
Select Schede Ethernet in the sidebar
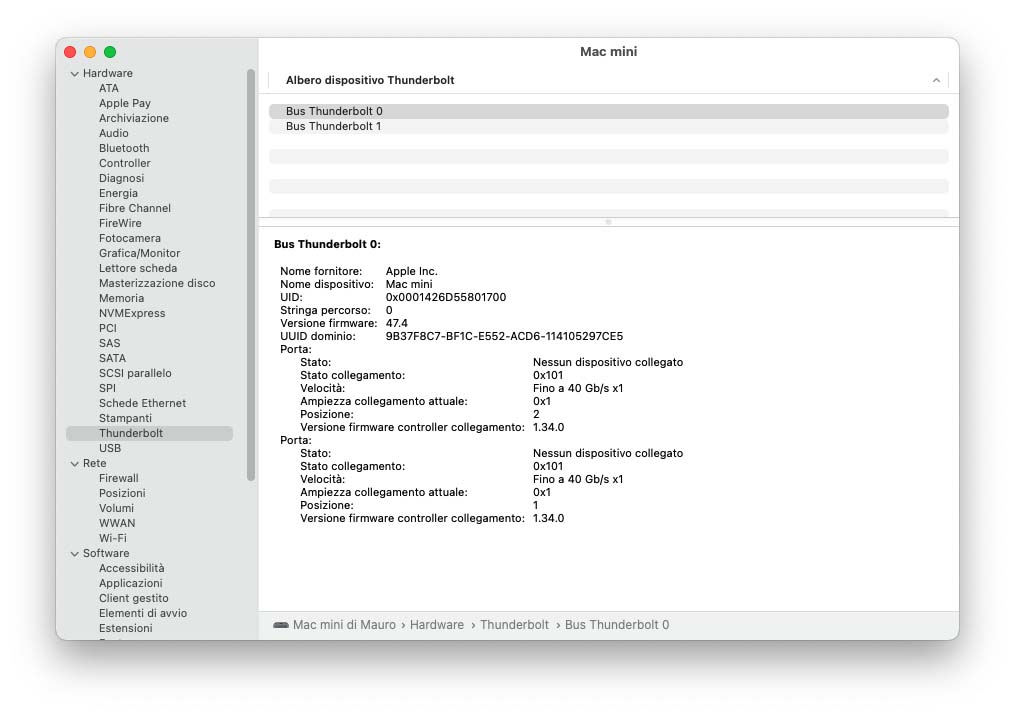(x=142, y=403)
